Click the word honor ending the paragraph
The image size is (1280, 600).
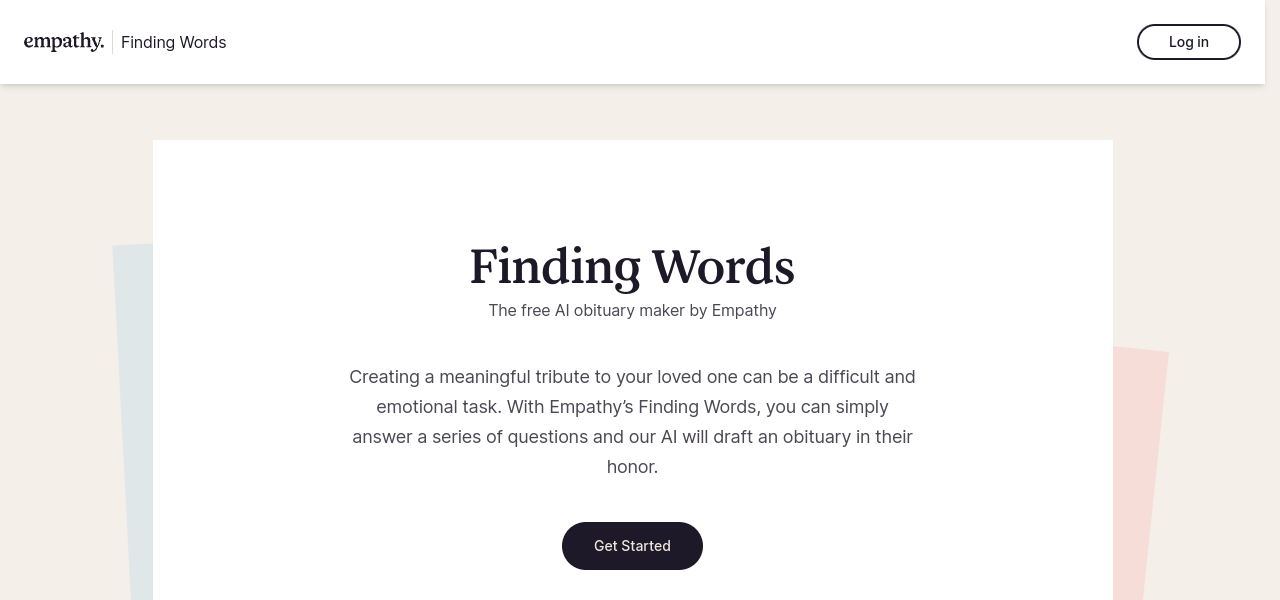tap(630, 467)
